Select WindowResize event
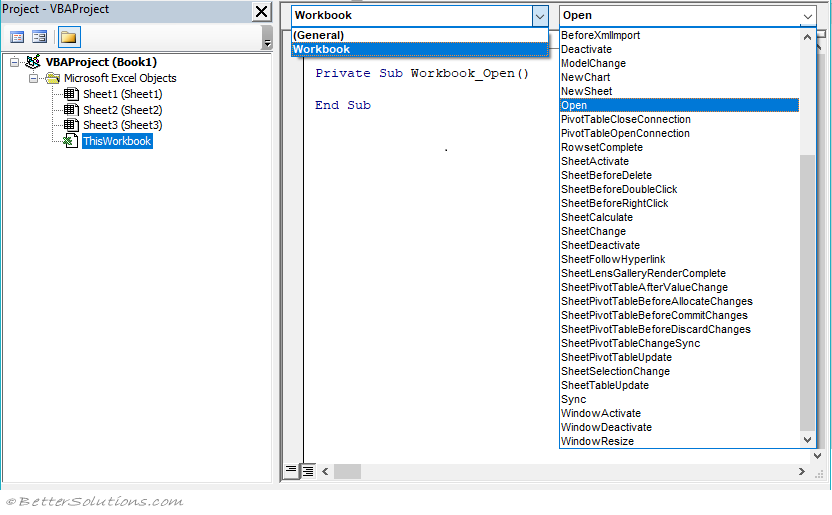Screen dimensions: 832x515 679,441
